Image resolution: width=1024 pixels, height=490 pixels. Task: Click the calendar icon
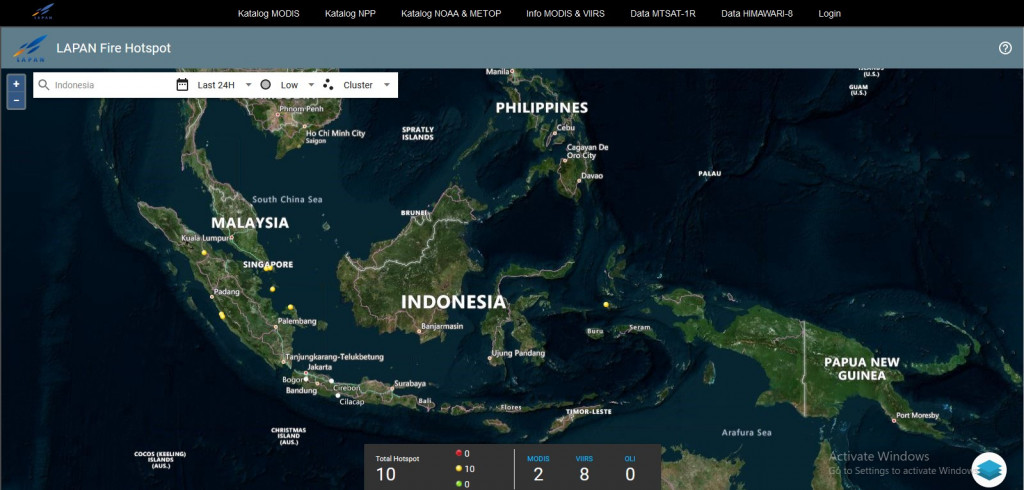(x=182, y=85)
